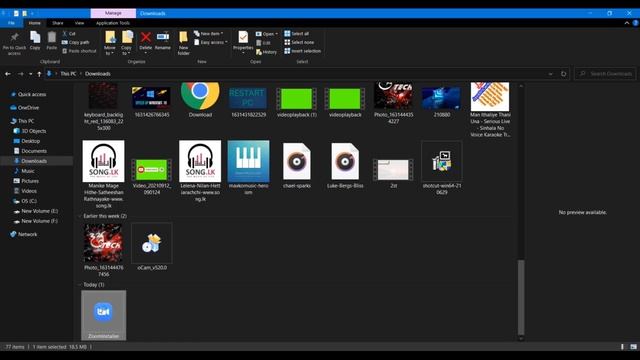Go back with the Back arrow
Screen dimensions: 640x360
pyautogui.click(x=8, y=74)
